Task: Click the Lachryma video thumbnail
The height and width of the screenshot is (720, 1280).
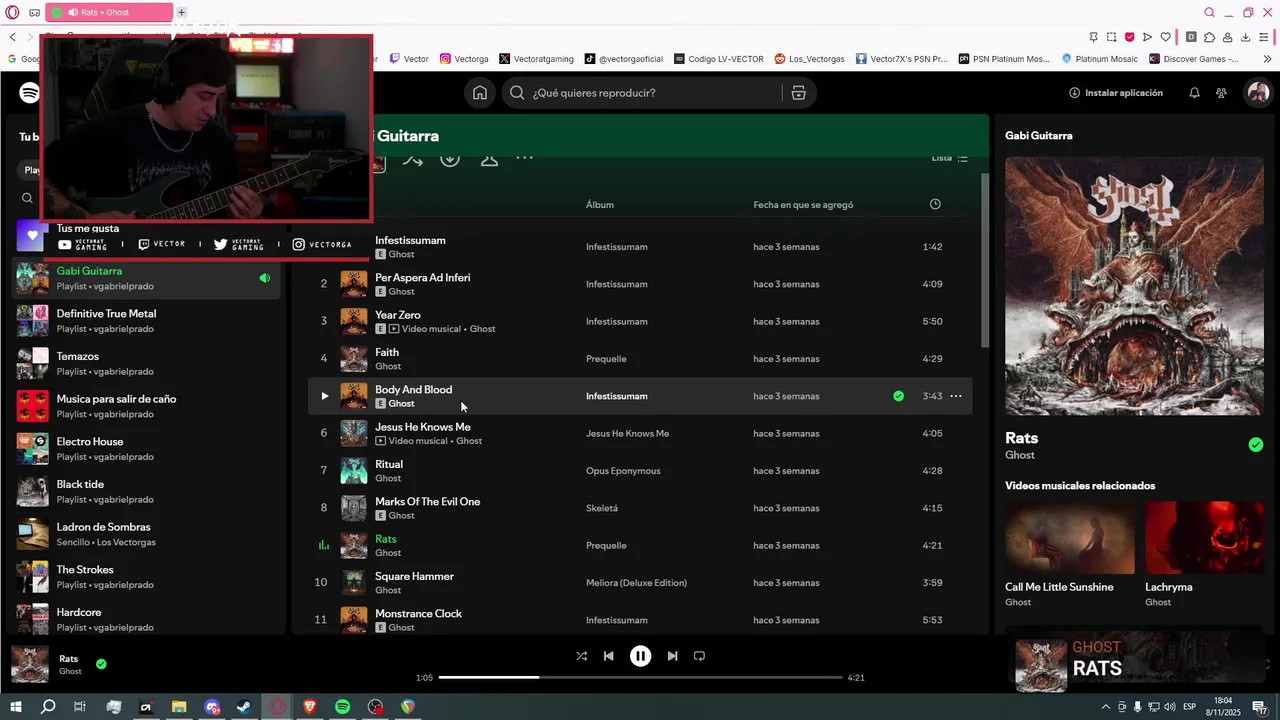Action: click(x=1204, y=538)
